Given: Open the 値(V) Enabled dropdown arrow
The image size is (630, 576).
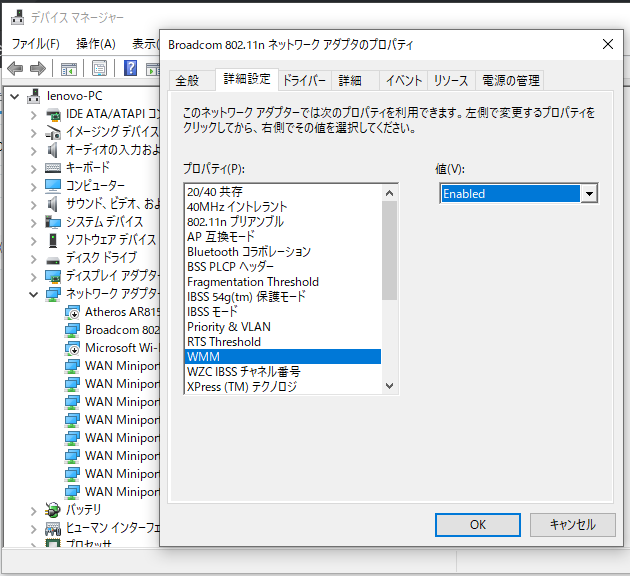Looking at the screenshot, I should click(589, 194).
